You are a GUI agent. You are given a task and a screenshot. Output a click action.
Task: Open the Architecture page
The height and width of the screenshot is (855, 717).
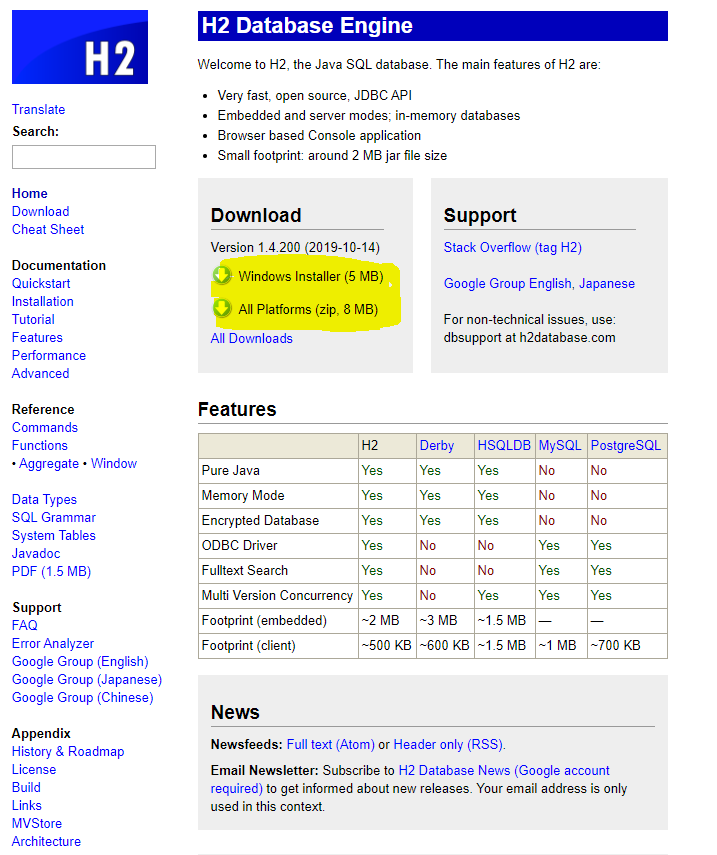coord(46,841)
